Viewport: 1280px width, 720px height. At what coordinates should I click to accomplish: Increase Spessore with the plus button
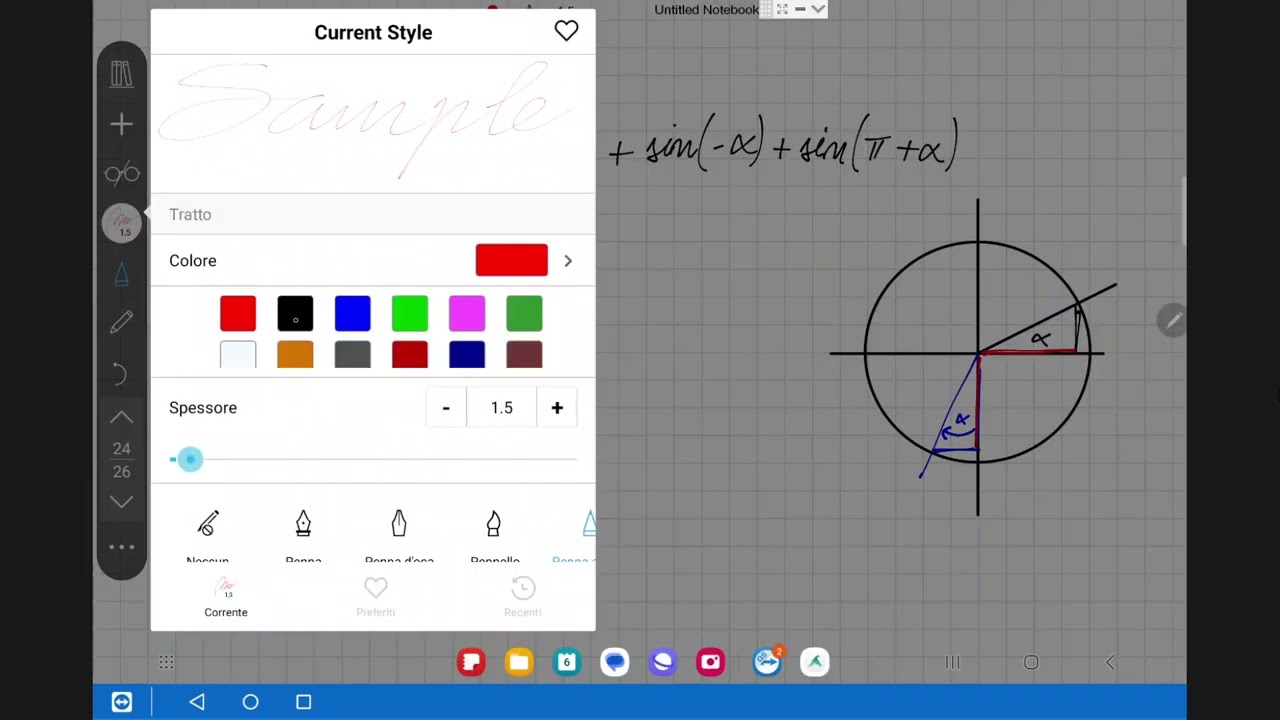557,408
